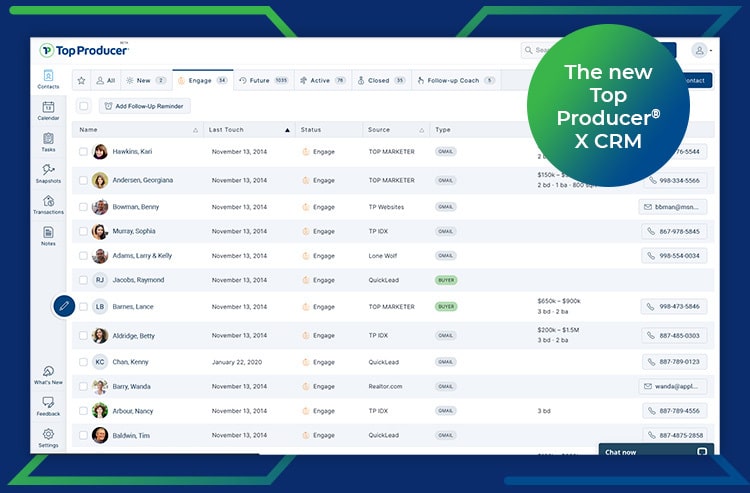Click the Engage status icon for Murray, Sophia
Viewport: 750px width, 493px height.
tap(306, 231)
